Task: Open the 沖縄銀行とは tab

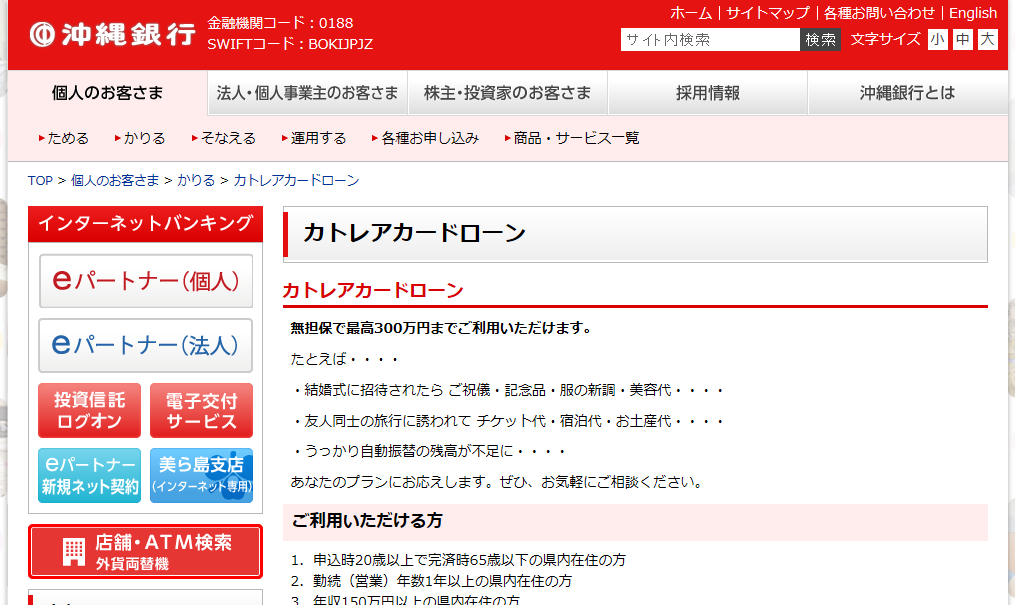Action: [908, 93]
